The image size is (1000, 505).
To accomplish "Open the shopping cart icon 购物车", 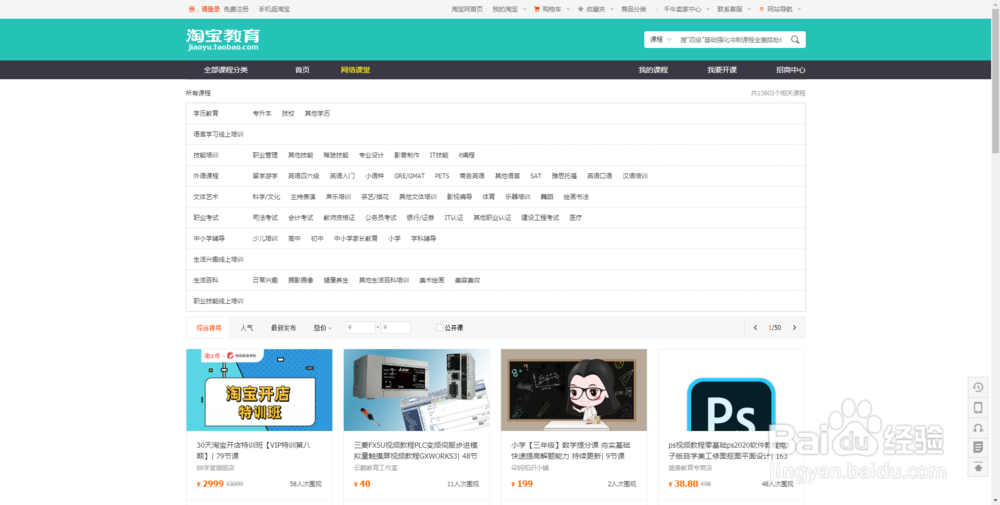I will [536, 9].
